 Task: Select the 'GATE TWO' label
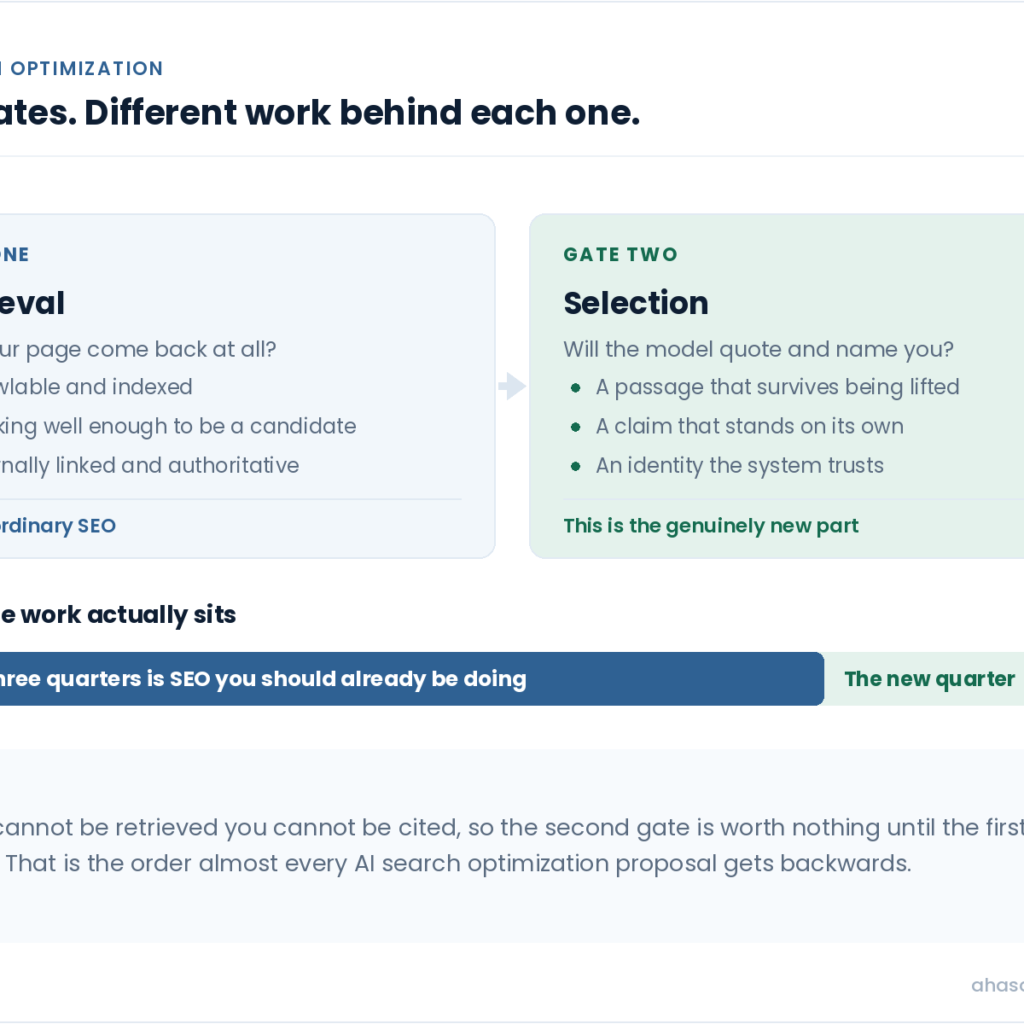click(x=621, y=254)
